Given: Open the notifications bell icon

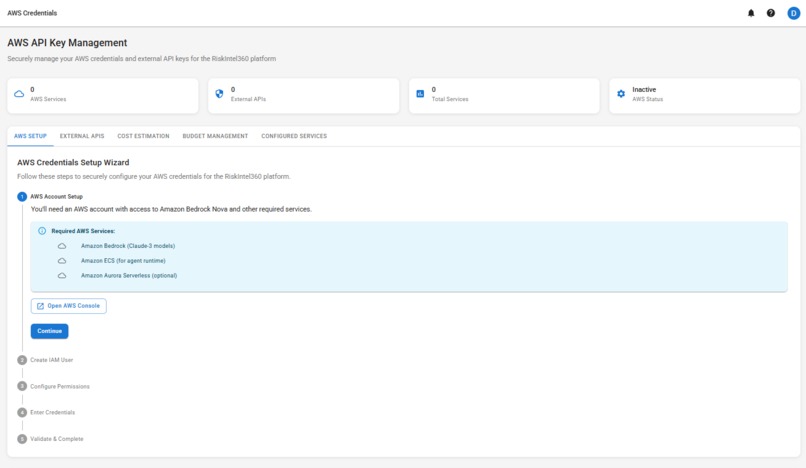Looking at the screenshot, I should [x=751, y=13].
